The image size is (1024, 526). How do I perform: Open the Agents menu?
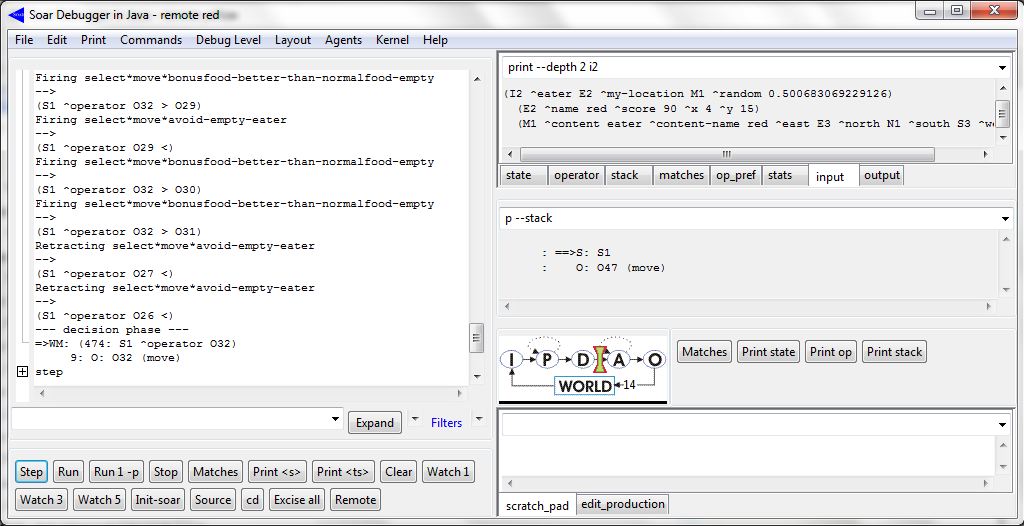pyautogui.click(x=343, y=40)
